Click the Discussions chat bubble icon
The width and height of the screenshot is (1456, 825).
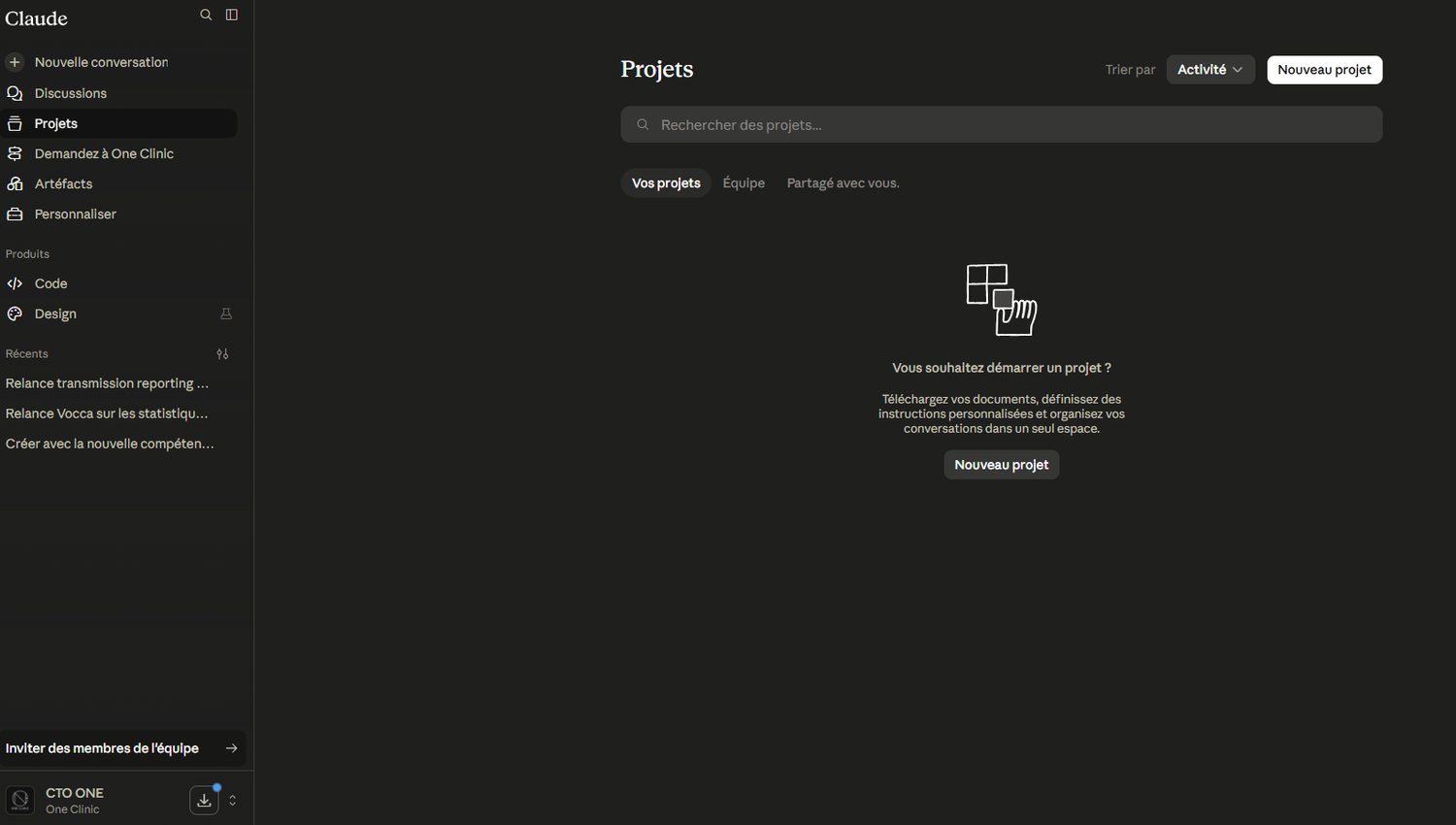point(15,93)
